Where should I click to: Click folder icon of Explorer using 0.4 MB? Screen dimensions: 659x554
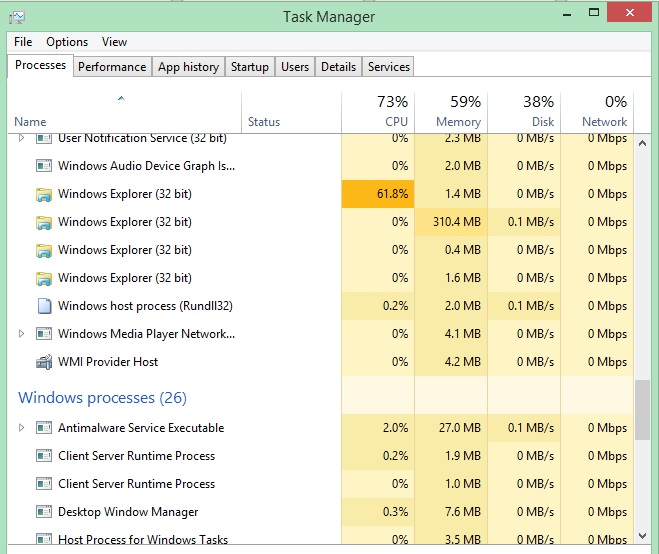tap(44, 251)
